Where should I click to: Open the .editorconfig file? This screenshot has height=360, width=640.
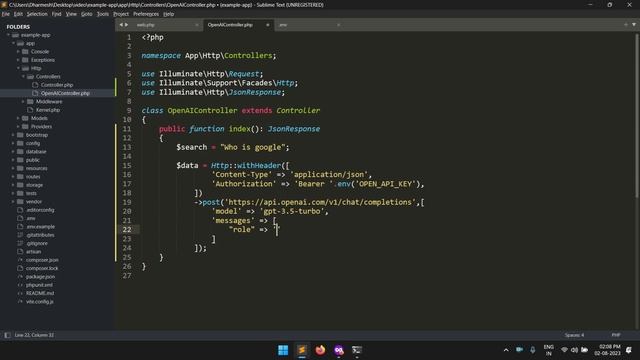click(x=40, y=210)
